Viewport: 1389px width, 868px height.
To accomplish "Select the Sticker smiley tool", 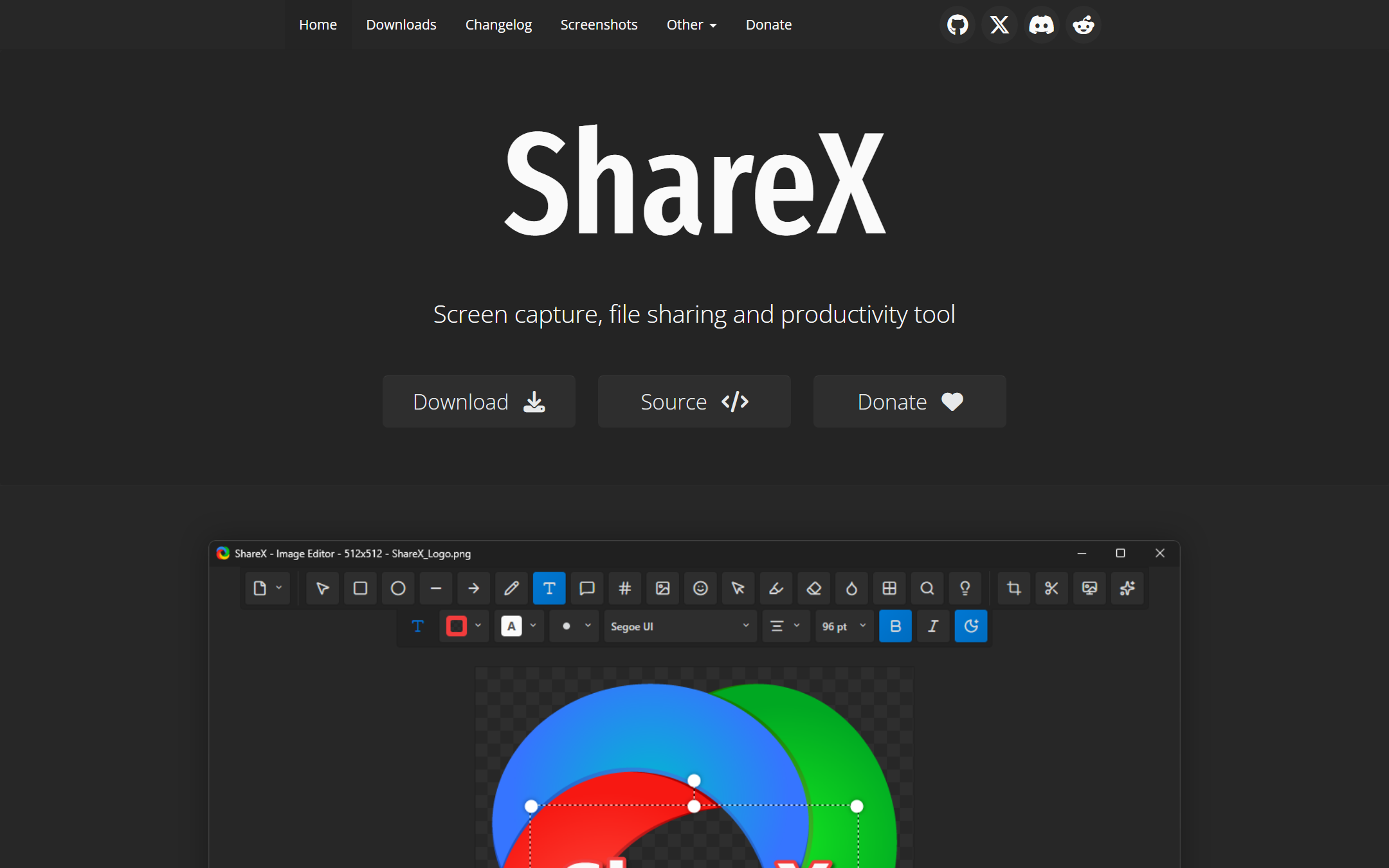I will tap(701, 588).
